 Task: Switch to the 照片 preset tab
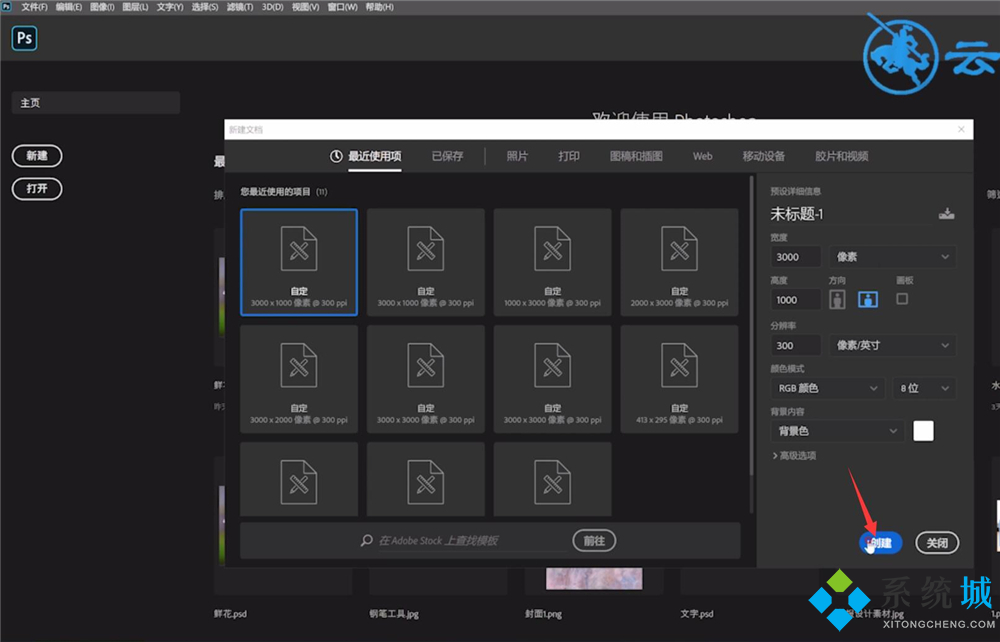tap(517, 156)
